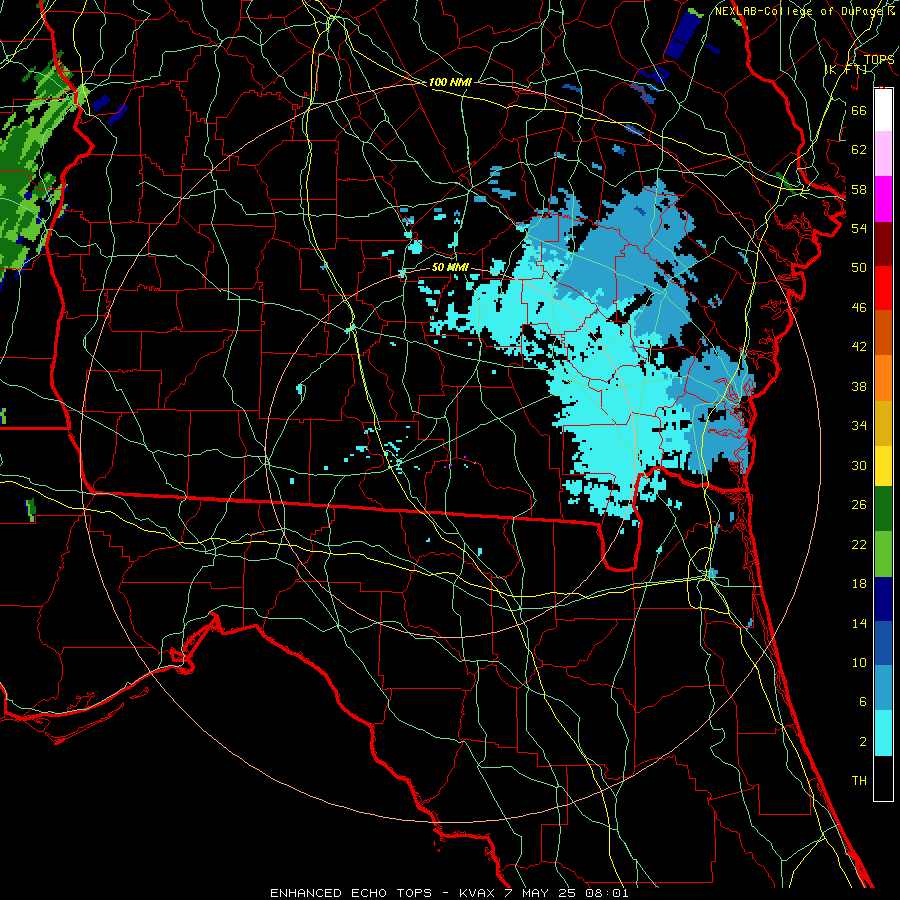Click the black TH threshold legend swatch

tap(883, 778)
